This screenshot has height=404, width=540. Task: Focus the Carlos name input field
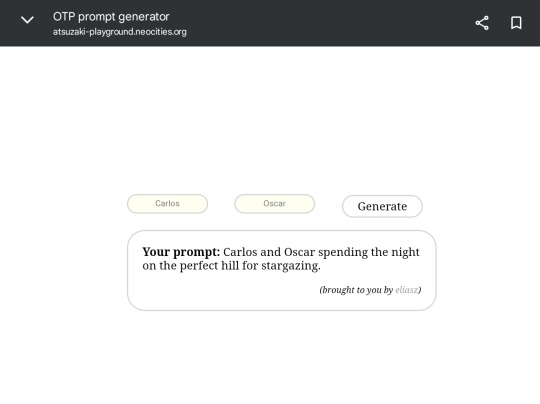(x=167, y=204)
